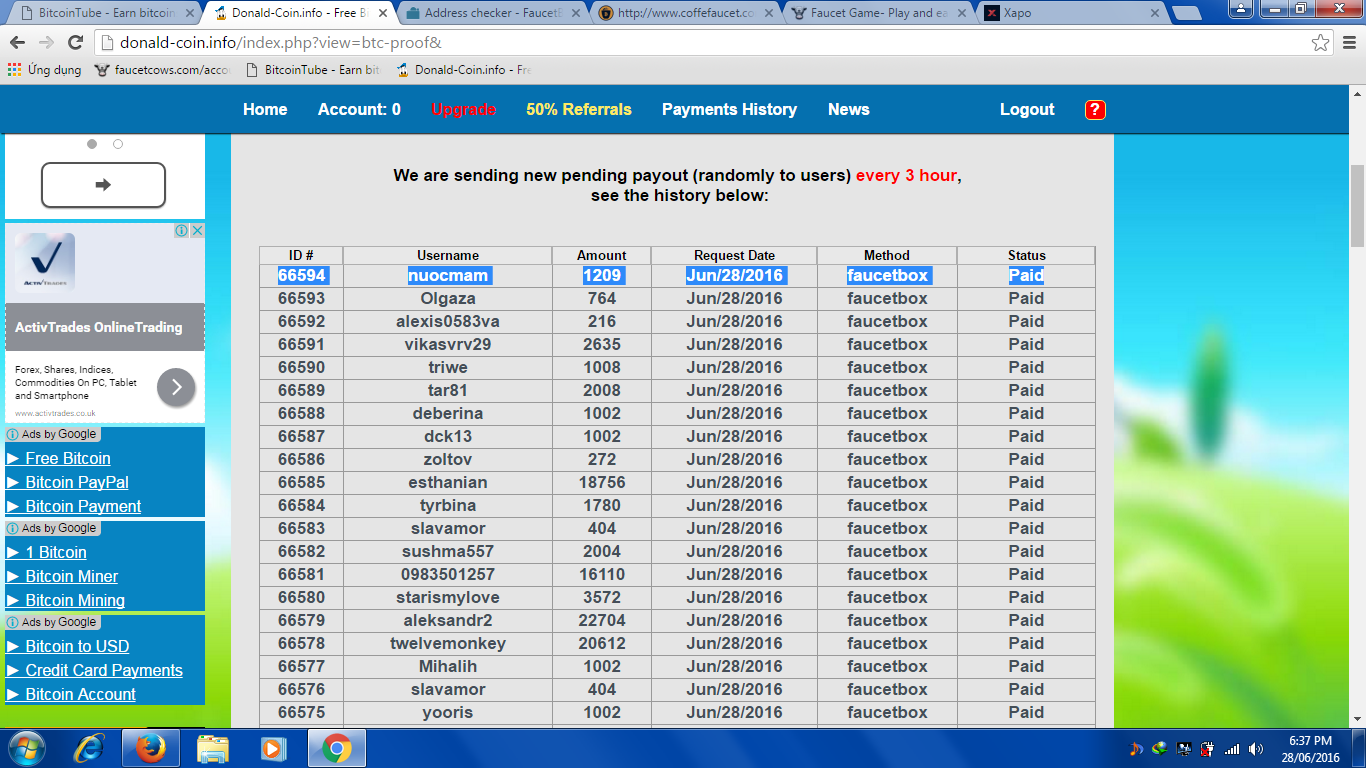The image size is (1366, 768).
Task: Open Windows Explorer folder in taskbar
Action: click(213, 748)
